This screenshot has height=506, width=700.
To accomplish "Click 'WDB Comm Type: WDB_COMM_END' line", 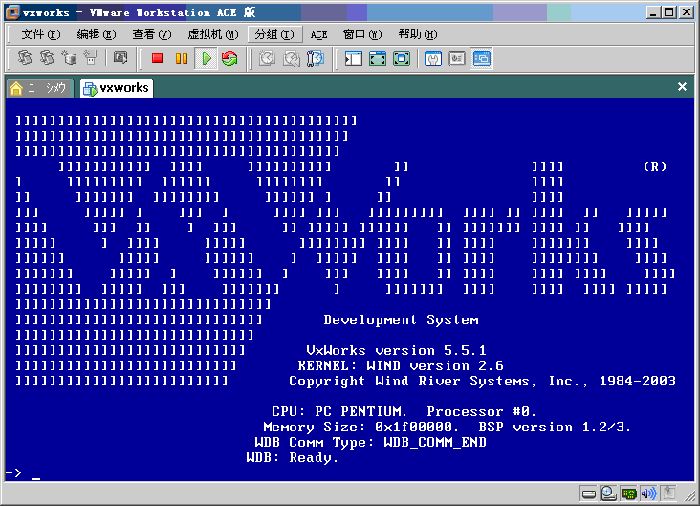I will [x=371, y=442].
